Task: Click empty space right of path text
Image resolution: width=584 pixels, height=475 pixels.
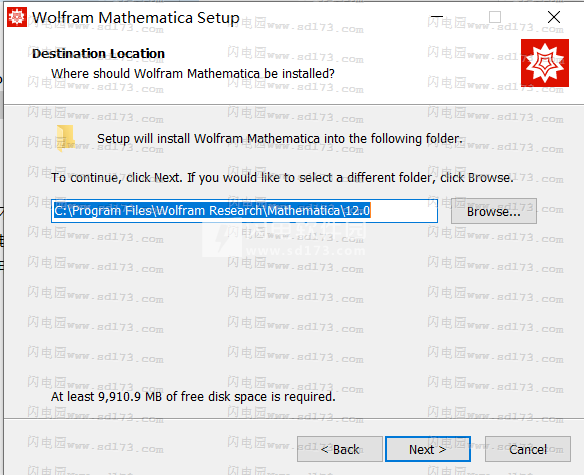Action: click(404, 211)
